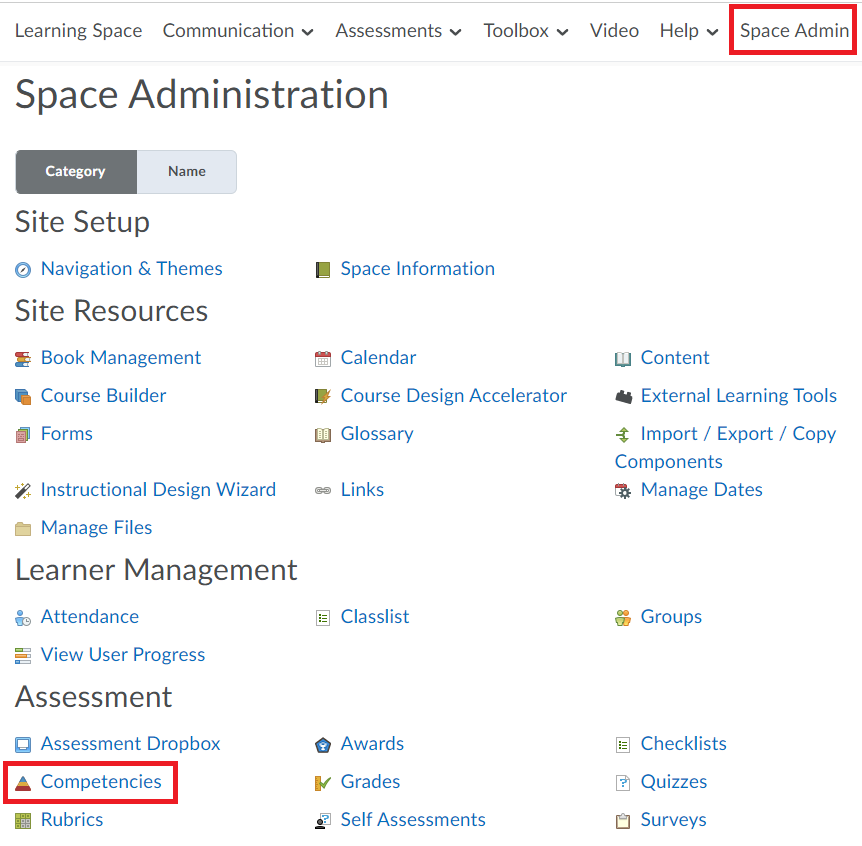
Task: Open the Help dropdown menu
Action: coord(689,31)
